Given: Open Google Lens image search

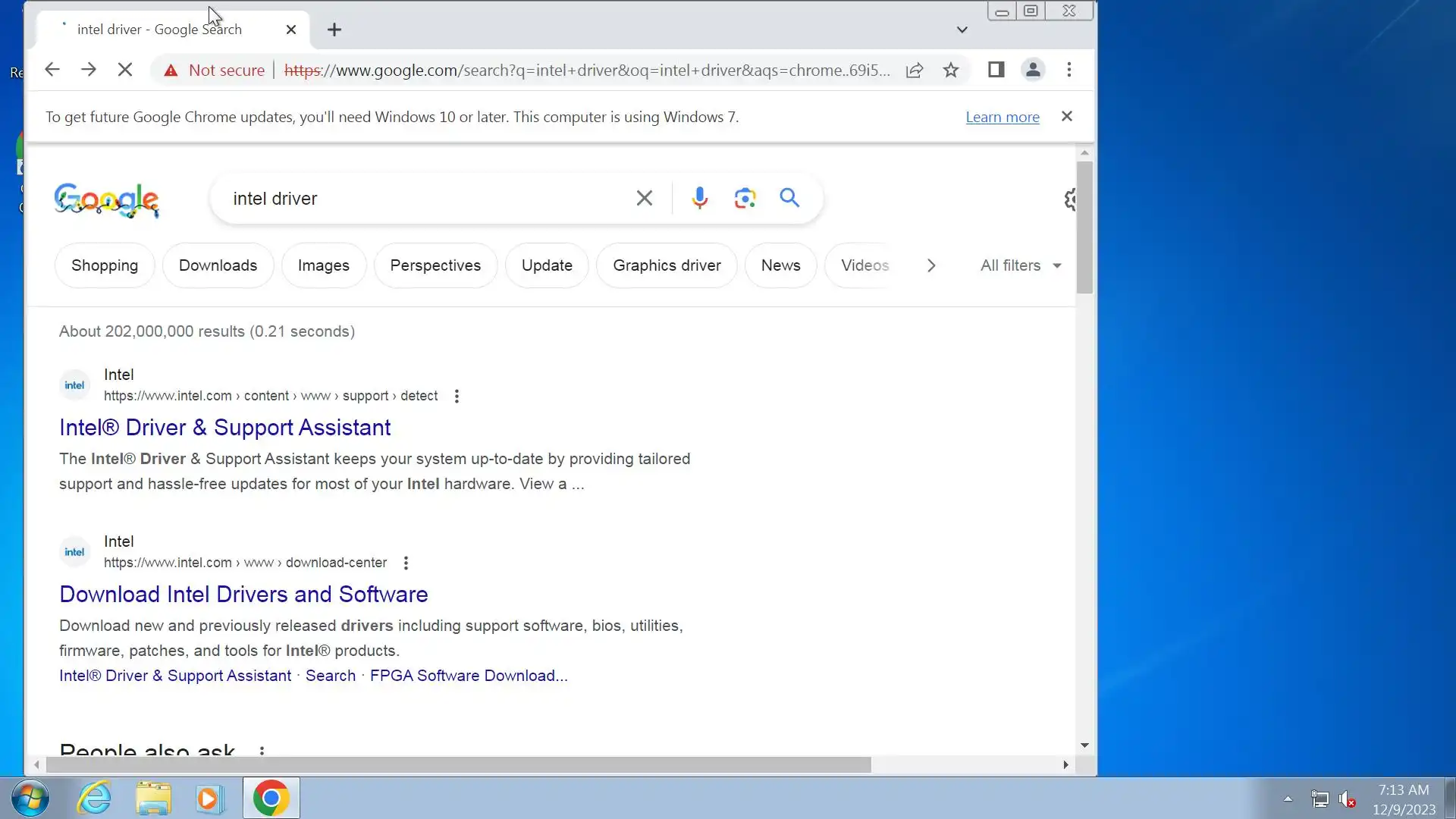Looking at the screenshot, I should [745, 199].
